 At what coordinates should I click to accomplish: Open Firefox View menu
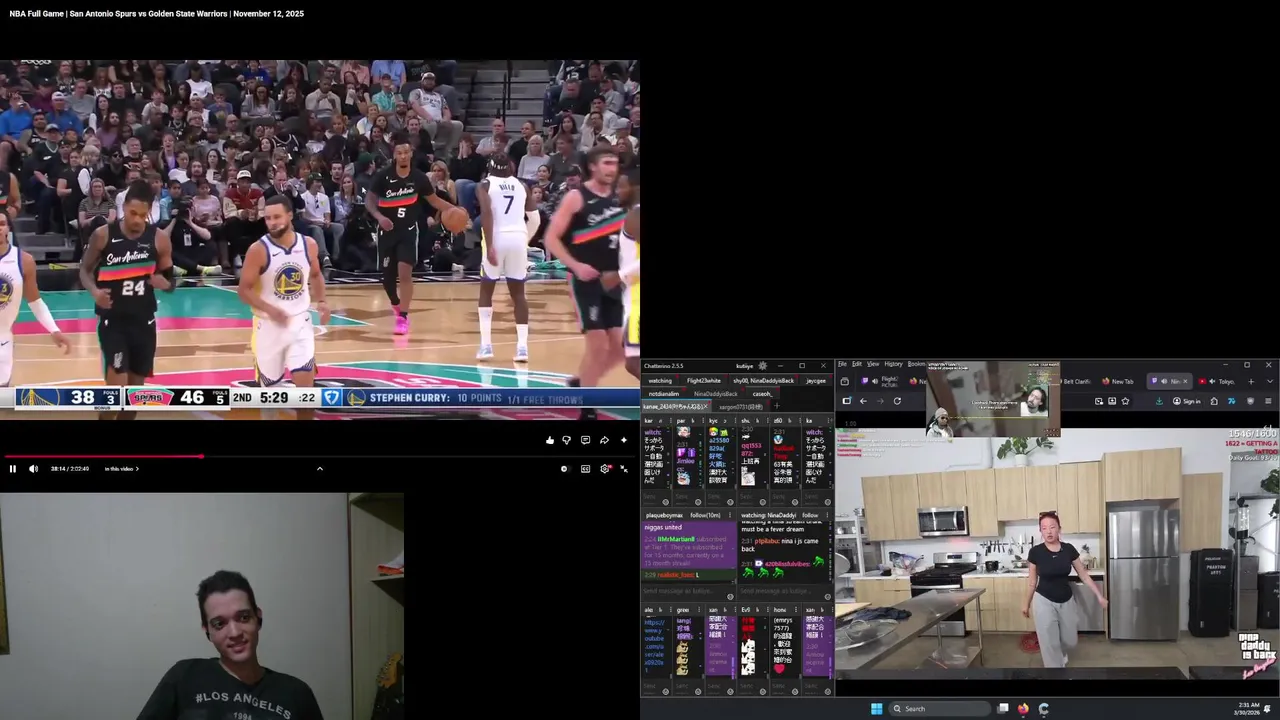873,364
